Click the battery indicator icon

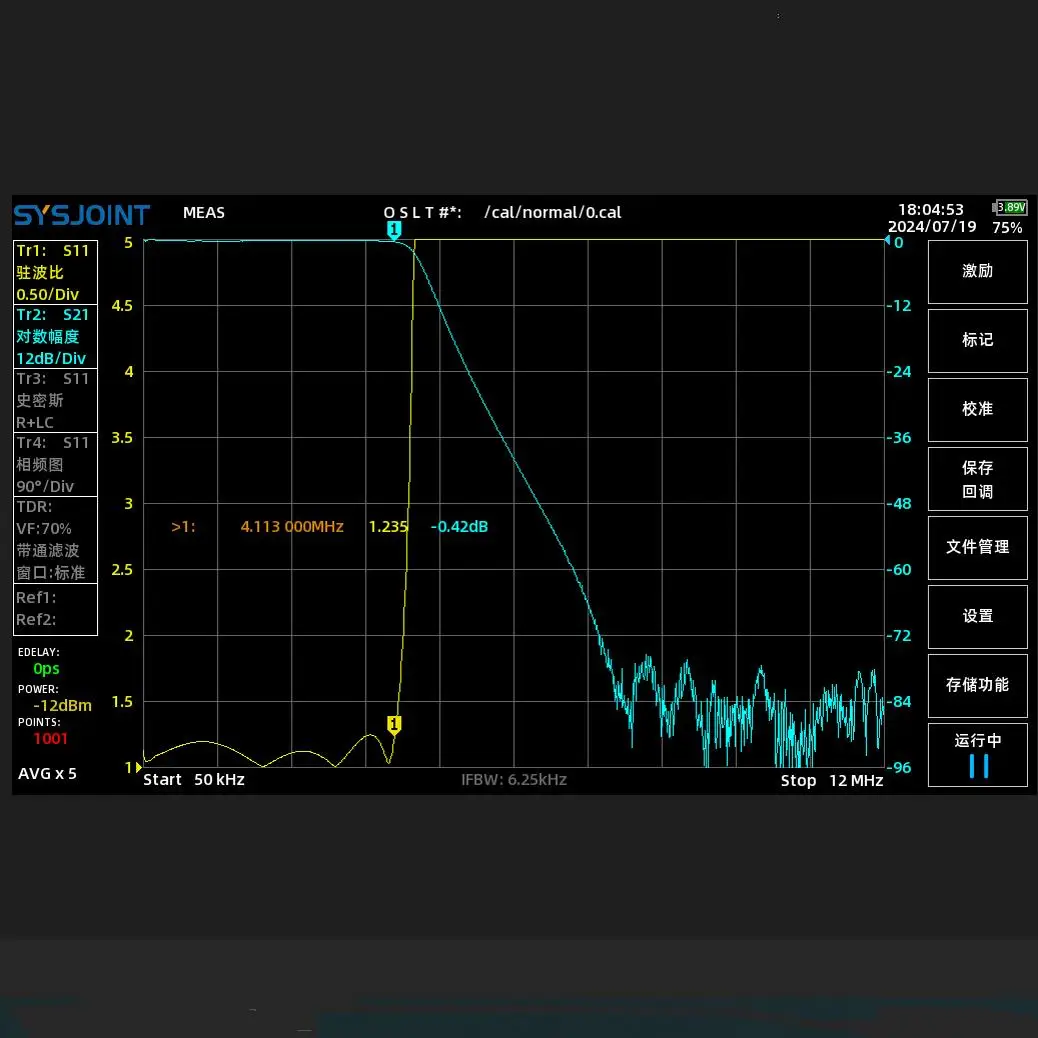(x=1009, y=208)
